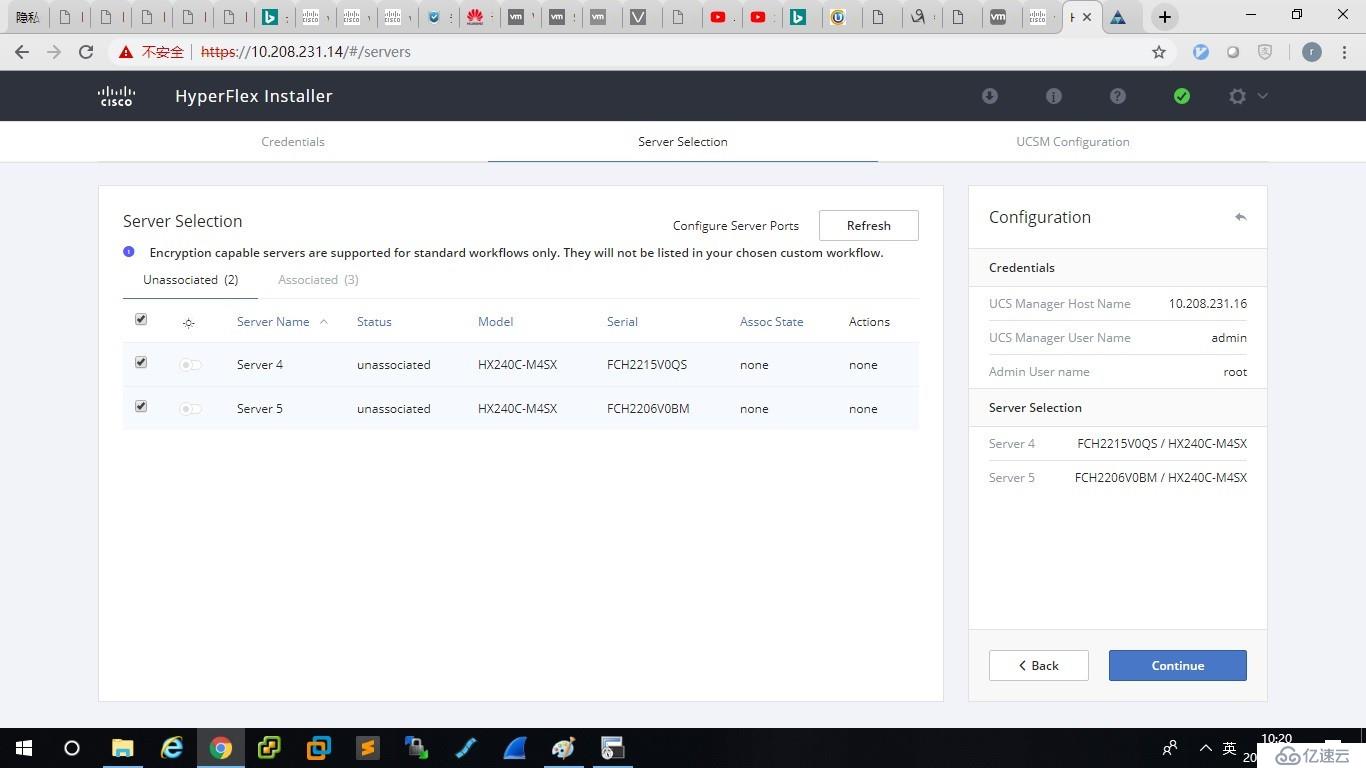Image resolution: width=1366 pixels, height=768 pixels.
Task: Click the locator LED column header icon
Action: click(189, 322)
